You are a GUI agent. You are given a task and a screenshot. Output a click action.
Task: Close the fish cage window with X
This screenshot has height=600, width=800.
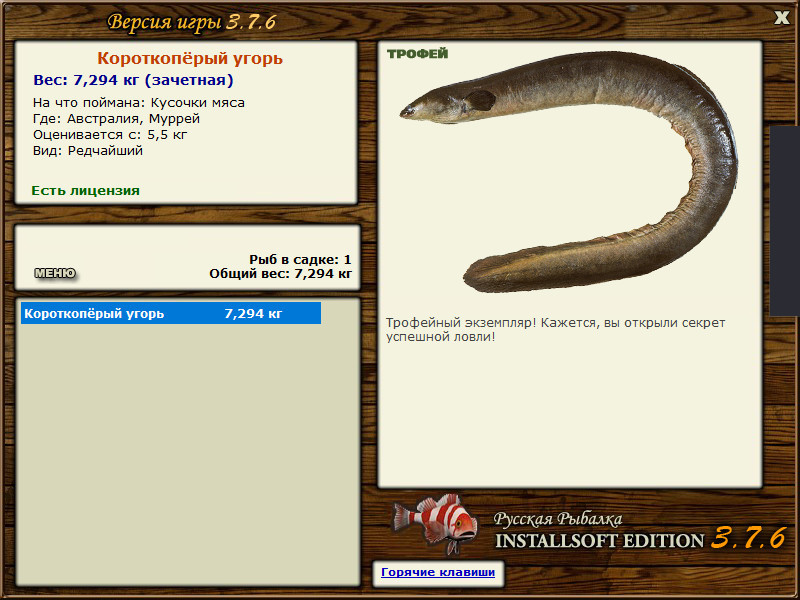click(781, 18)
